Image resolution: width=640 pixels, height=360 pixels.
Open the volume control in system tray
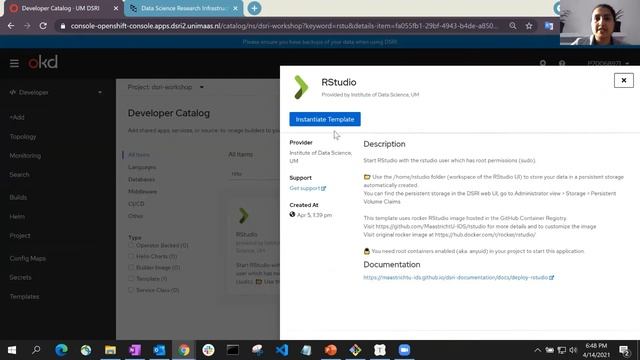[573, 350]
